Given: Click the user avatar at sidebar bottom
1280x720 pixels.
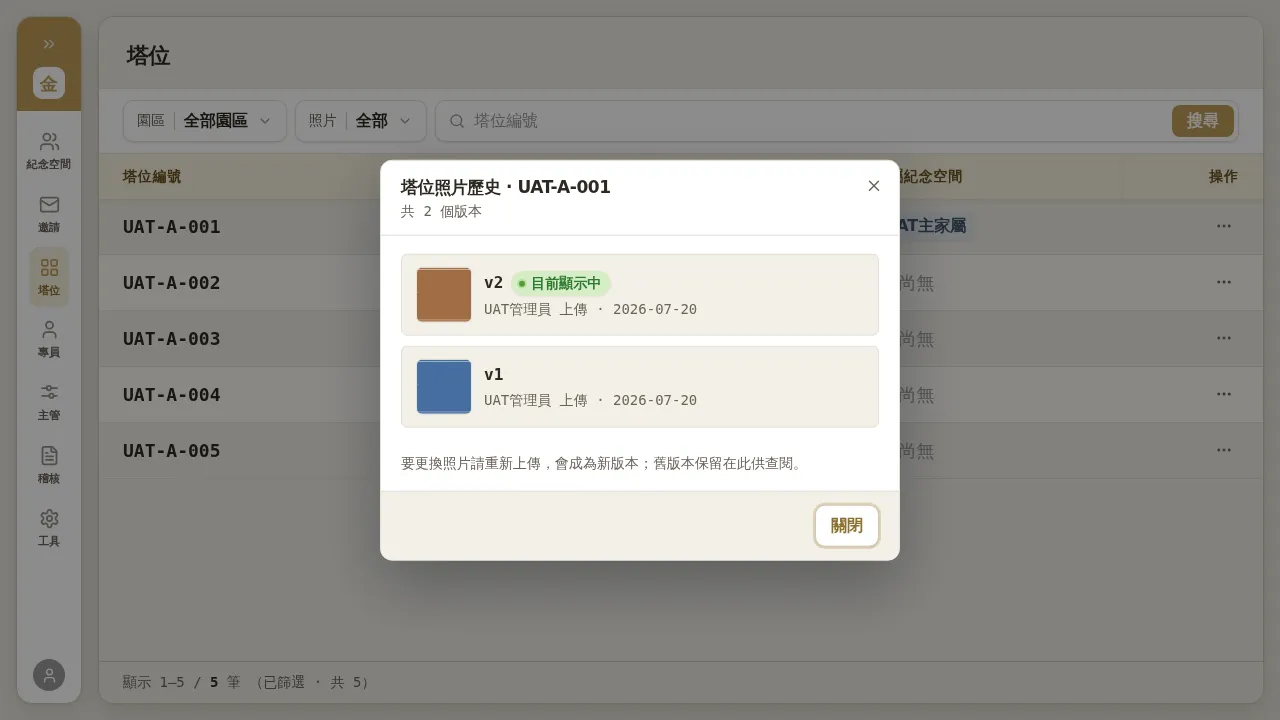Looking at the screenshot, I should [49, 675].
